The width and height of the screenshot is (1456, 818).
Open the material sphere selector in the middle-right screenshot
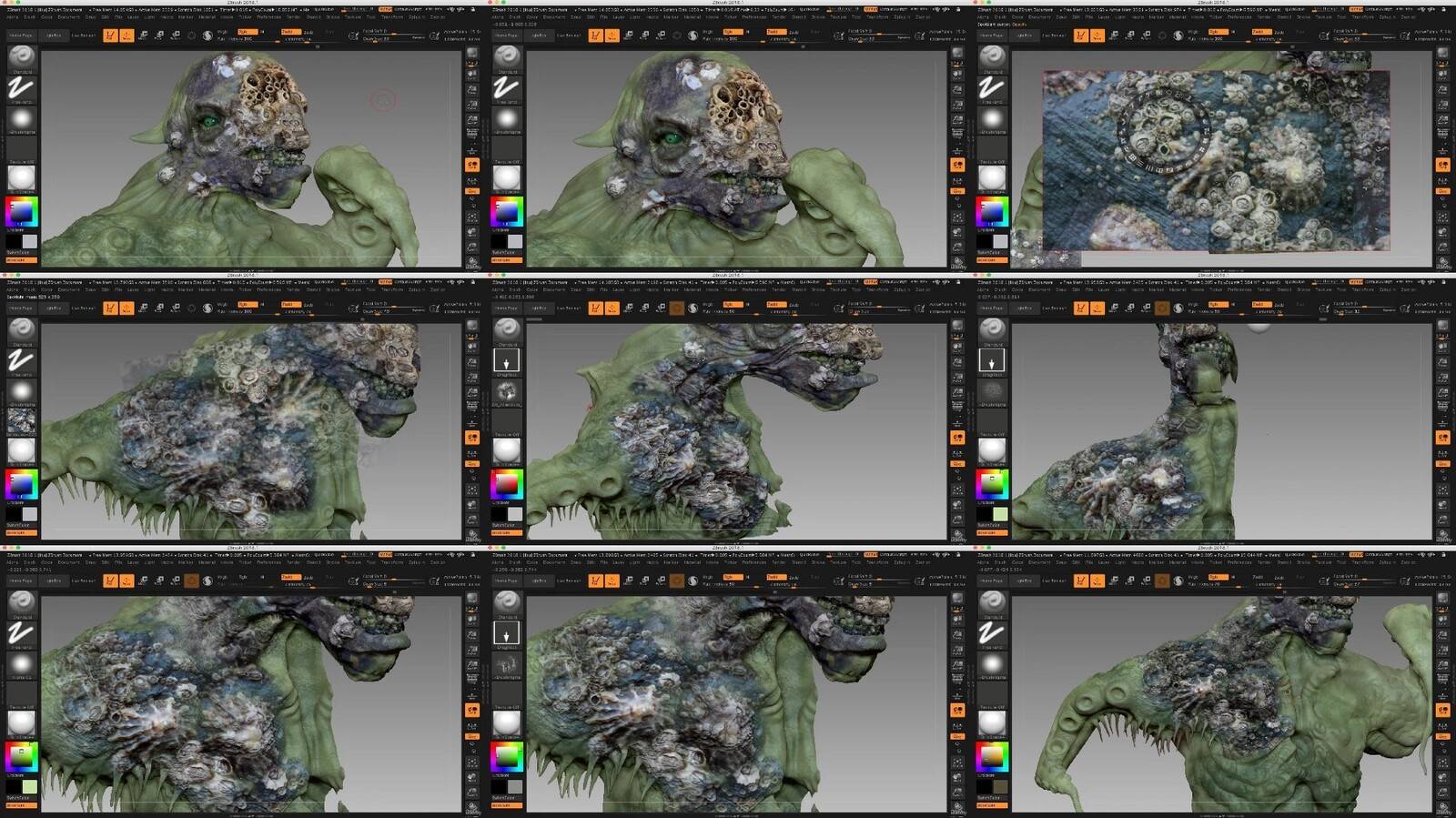click(992, 449)
